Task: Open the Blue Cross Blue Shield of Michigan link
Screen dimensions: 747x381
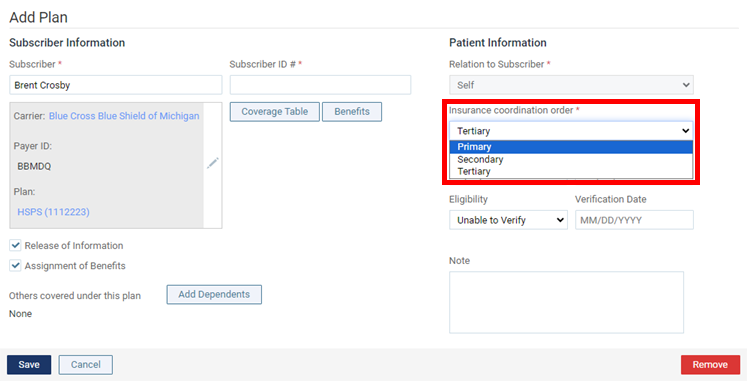Action: tap(124, 116)
